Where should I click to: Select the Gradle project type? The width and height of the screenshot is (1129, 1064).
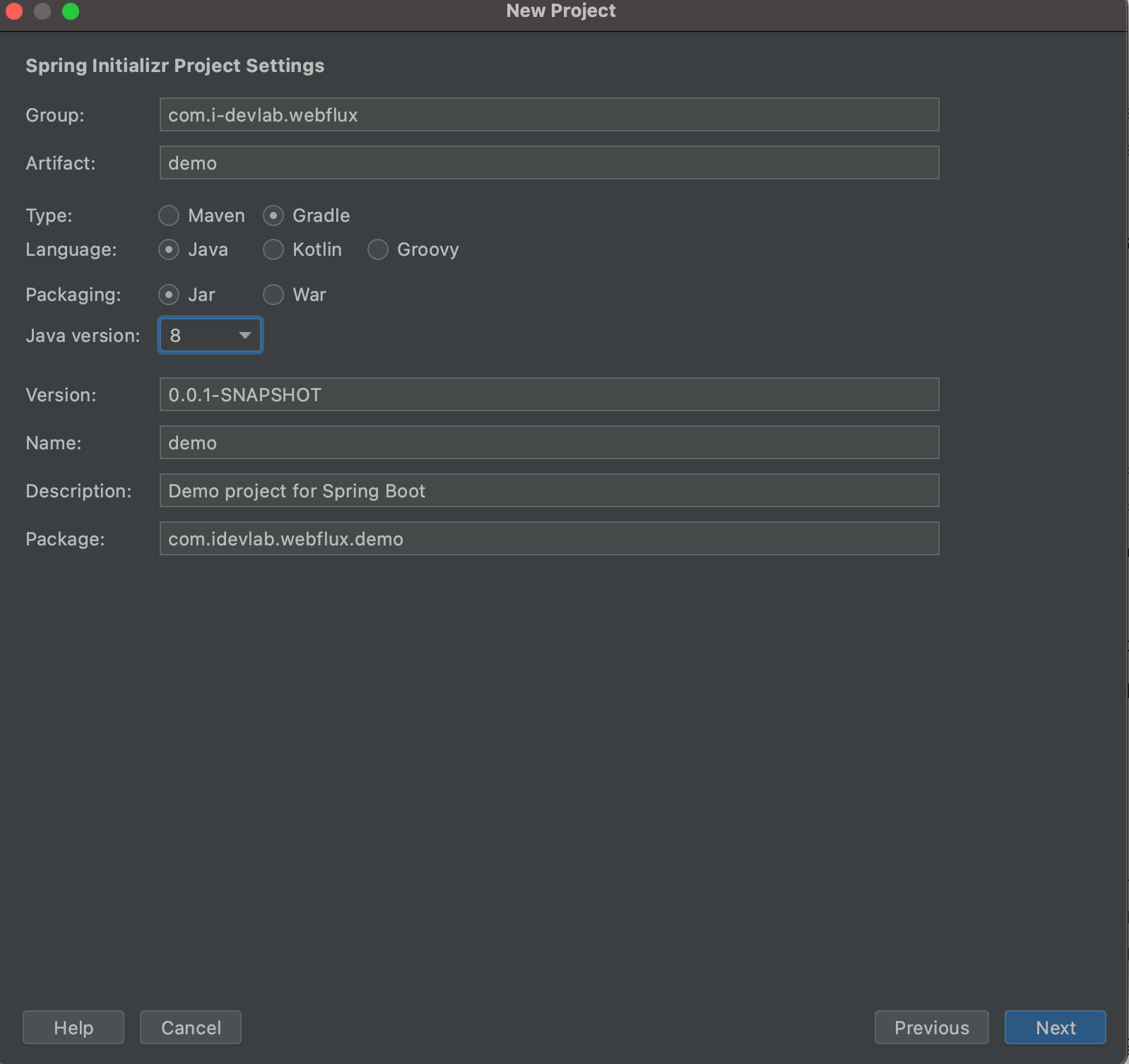(x=273, y=215)
